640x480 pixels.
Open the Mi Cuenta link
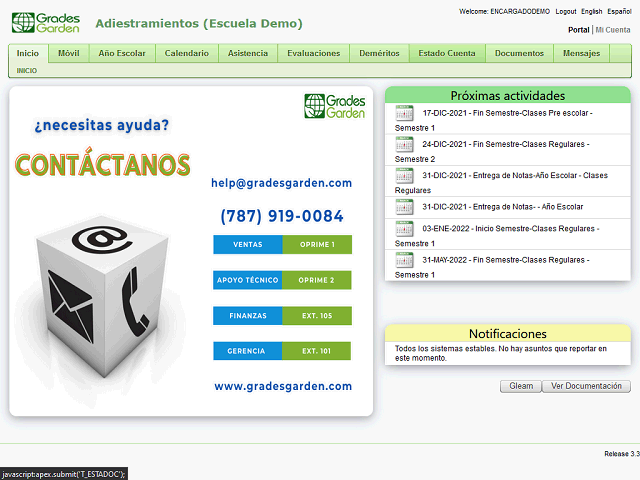click(613, 30)
